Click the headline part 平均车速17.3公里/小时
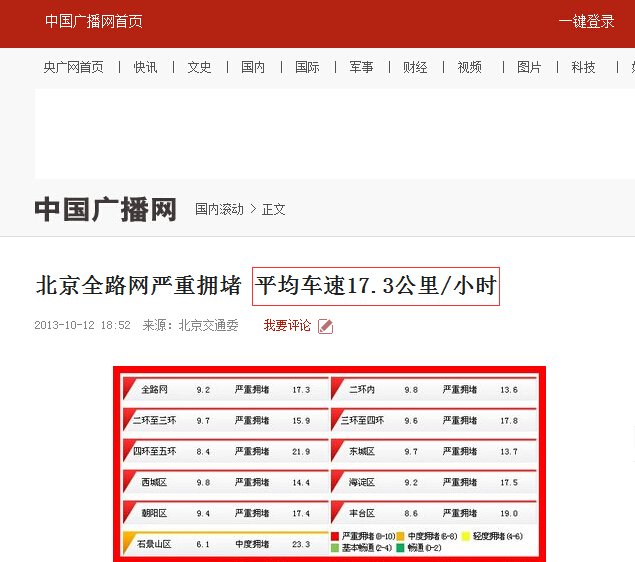This screenshot has height=562, width=635. click(x=376, y=286)
